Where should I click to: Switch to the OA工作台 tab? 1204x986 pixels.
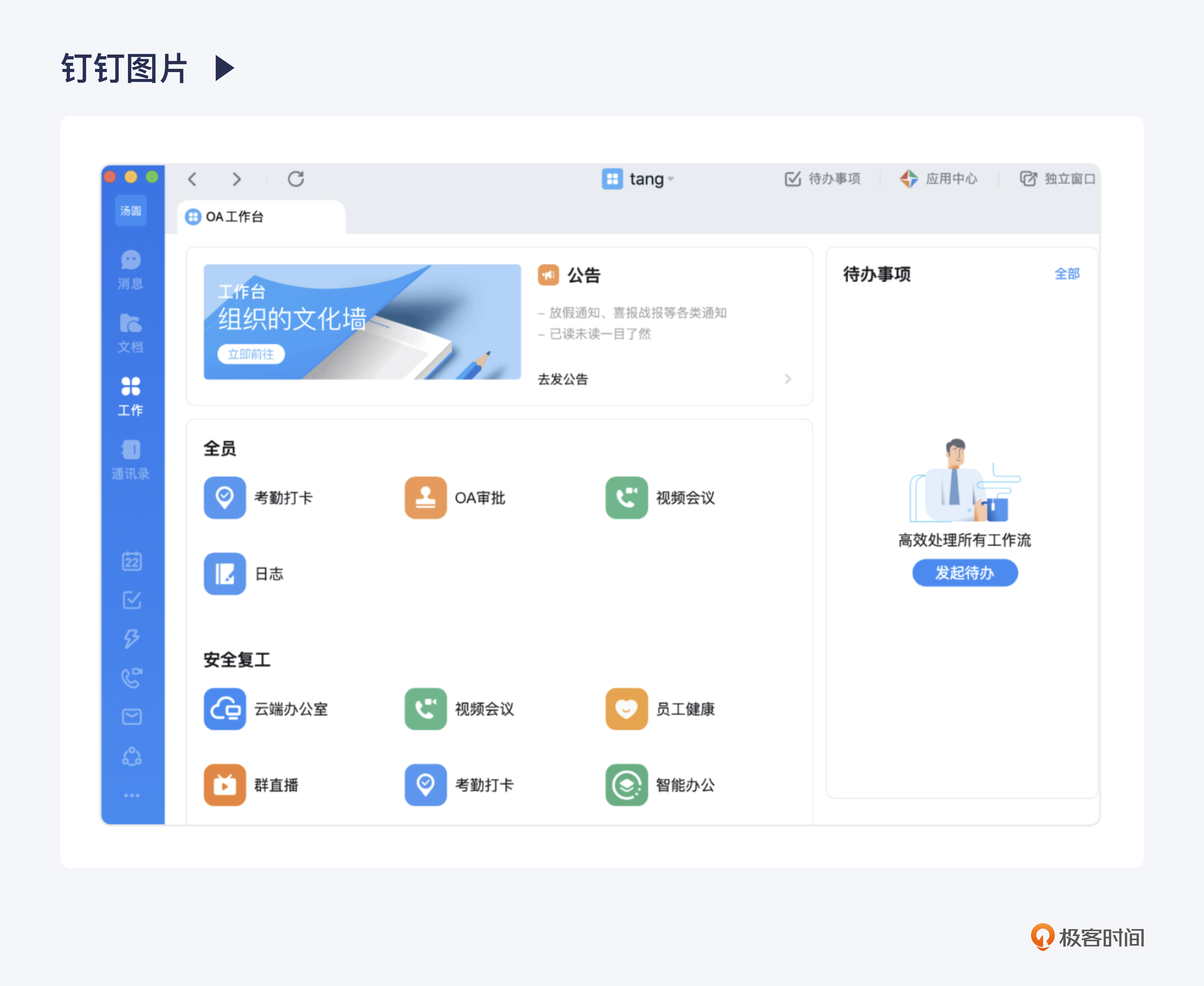coord(261,217)
